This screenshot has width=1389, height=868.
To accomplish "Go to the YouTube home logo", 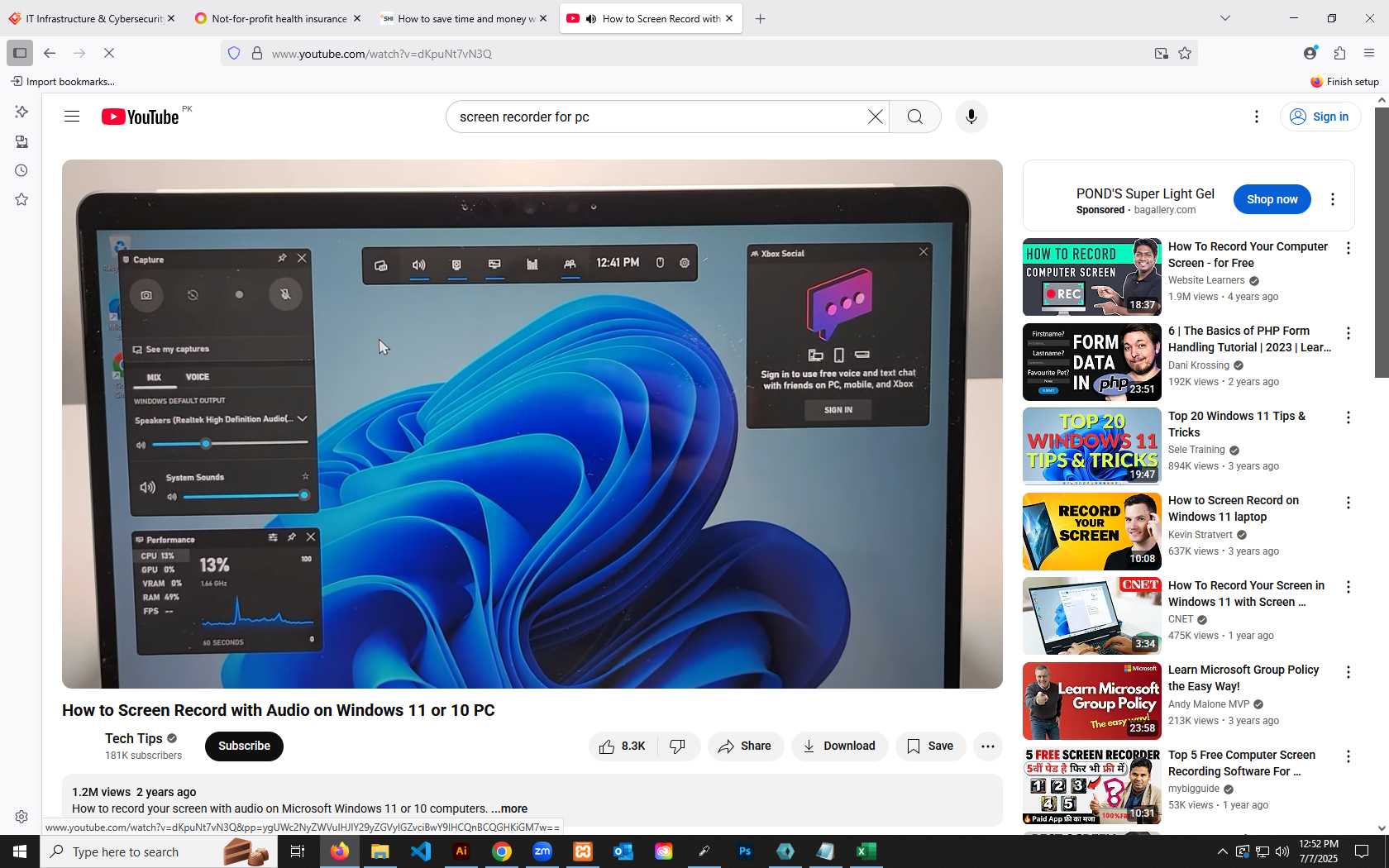I will click(140, 117).
